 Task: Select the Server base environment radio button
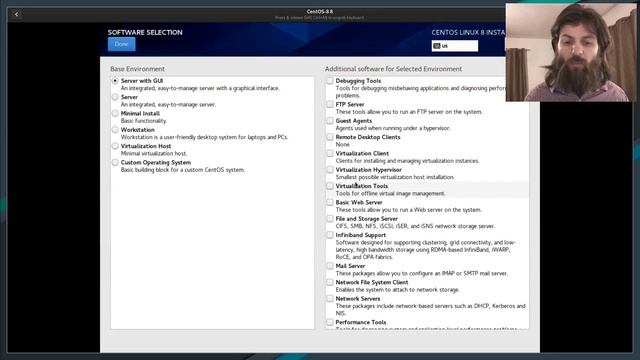coord(115,97)
